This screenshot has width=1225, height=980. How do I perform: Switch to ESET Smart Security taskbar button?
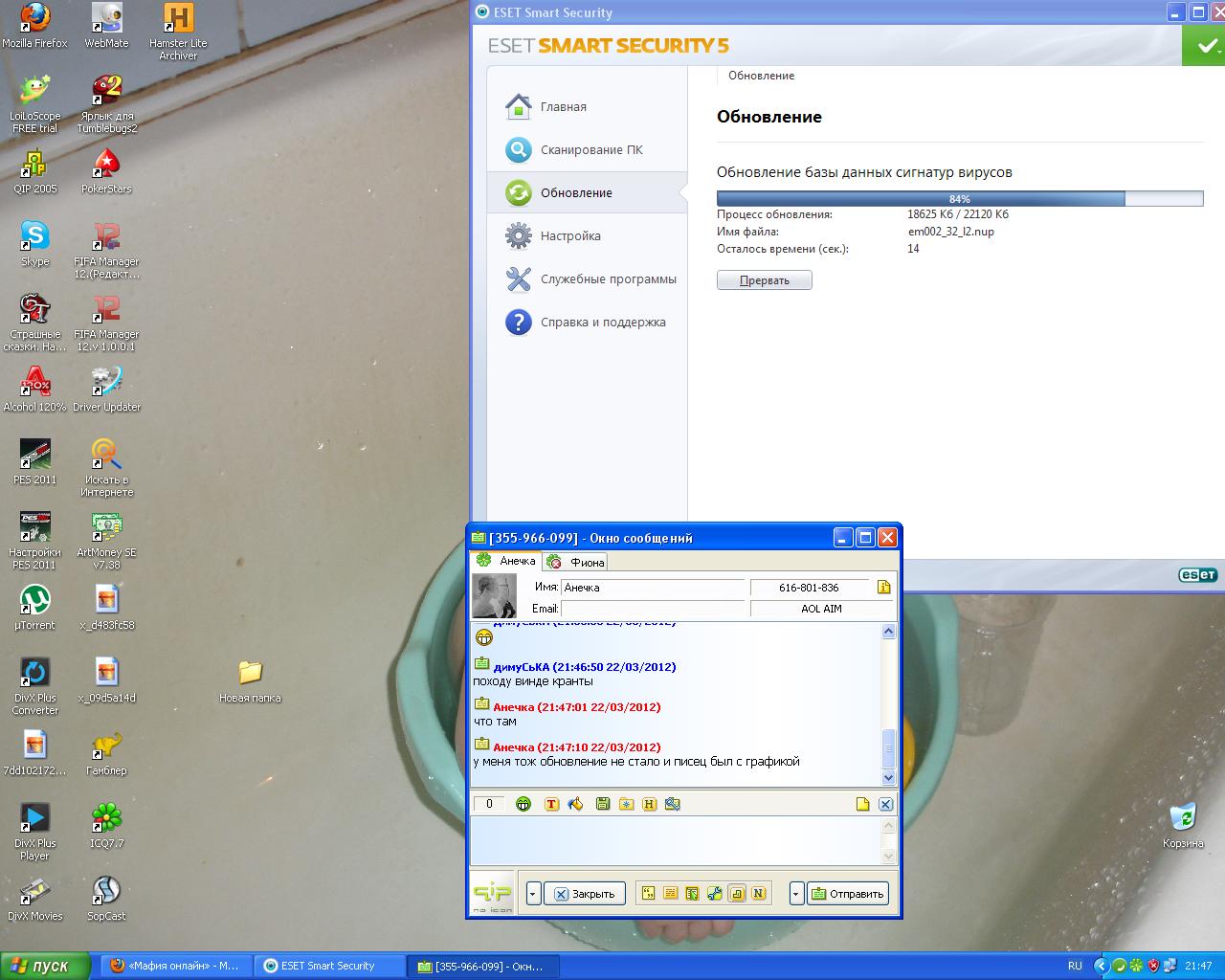click(x=329, y=966)
